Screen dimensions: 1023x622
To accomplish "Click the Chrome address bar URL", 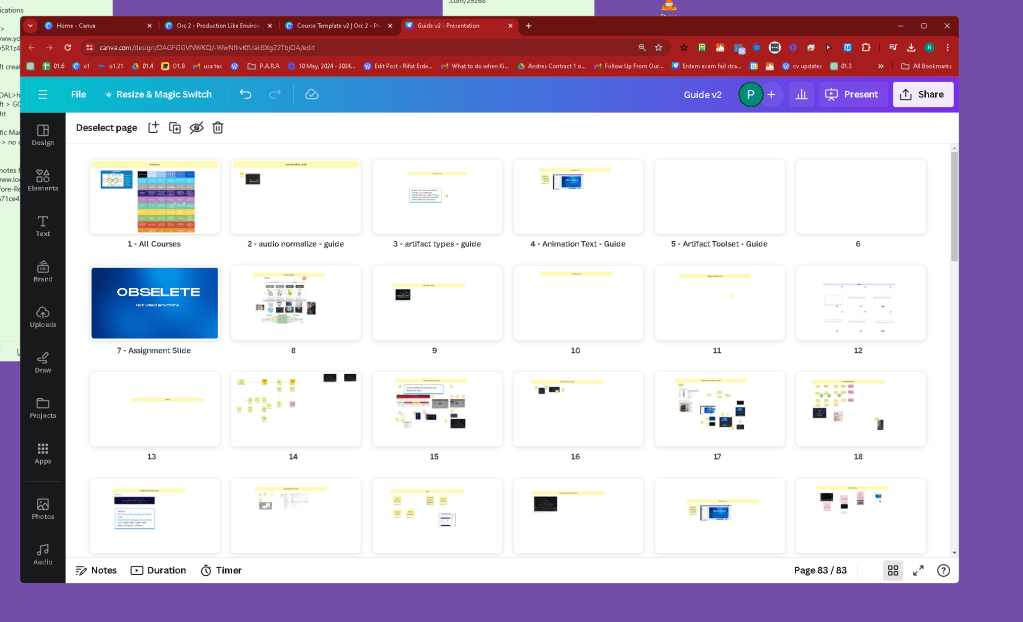I will 207,48.
